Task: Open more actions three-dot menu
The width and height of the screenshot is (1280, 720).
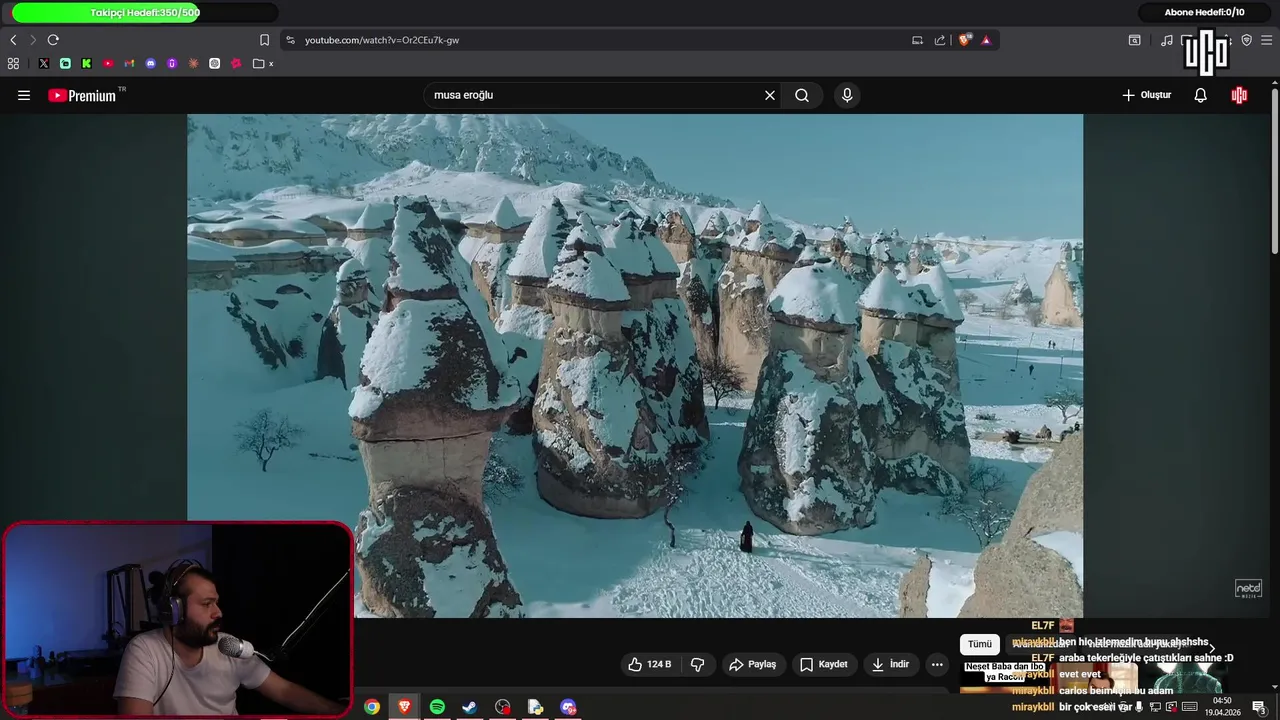Action: pos(937,664)
